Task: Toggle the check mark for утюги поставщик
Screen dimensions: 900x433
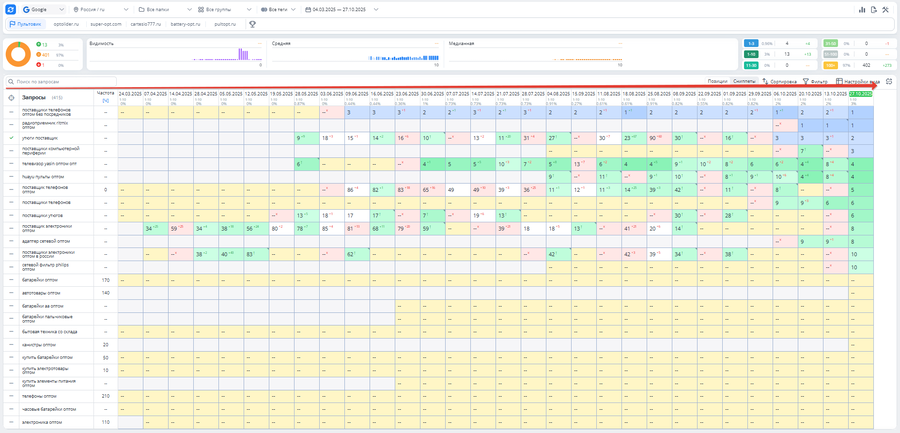Action: coord(11,137)
